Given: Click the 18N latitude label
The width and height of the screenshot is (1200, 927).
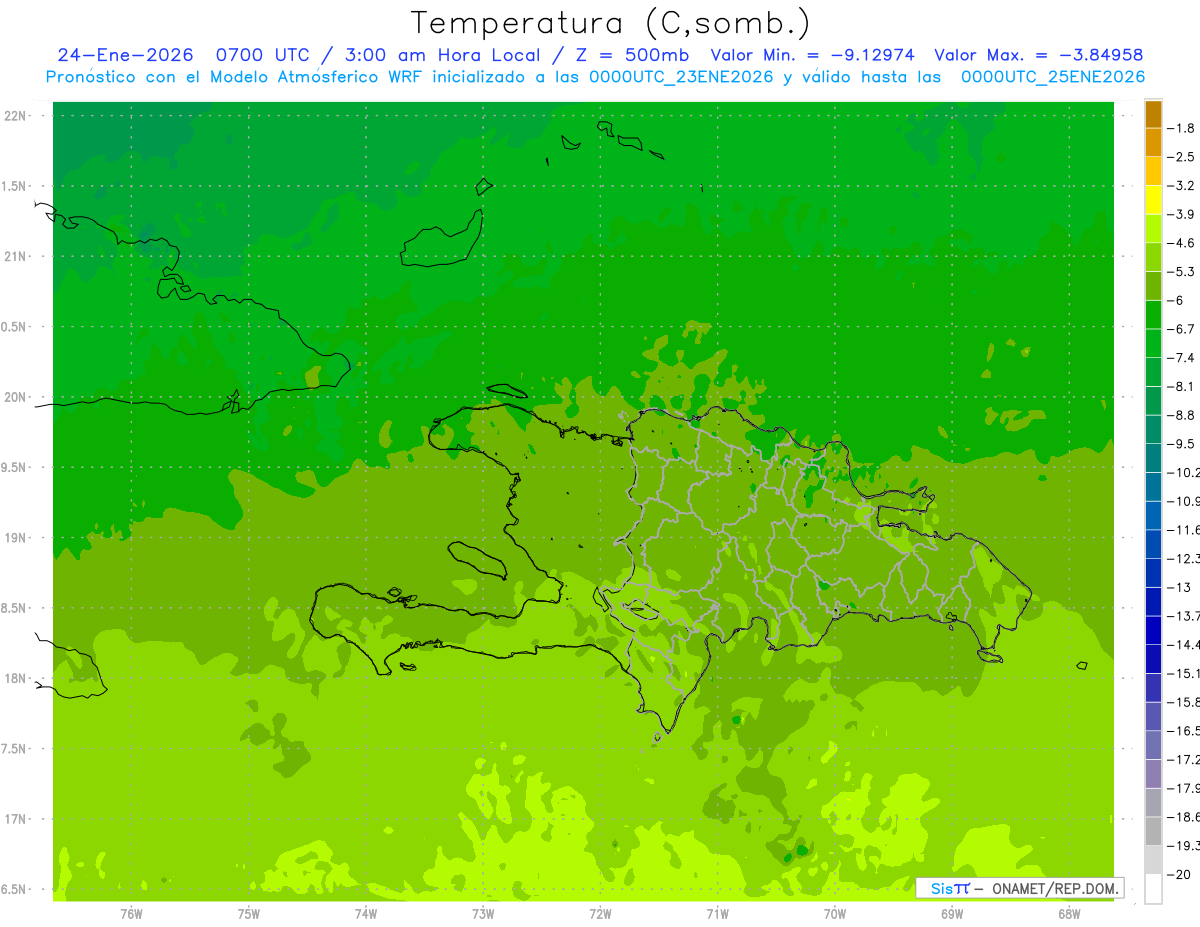Looking at the screenshot, I should tap(14, 678).
